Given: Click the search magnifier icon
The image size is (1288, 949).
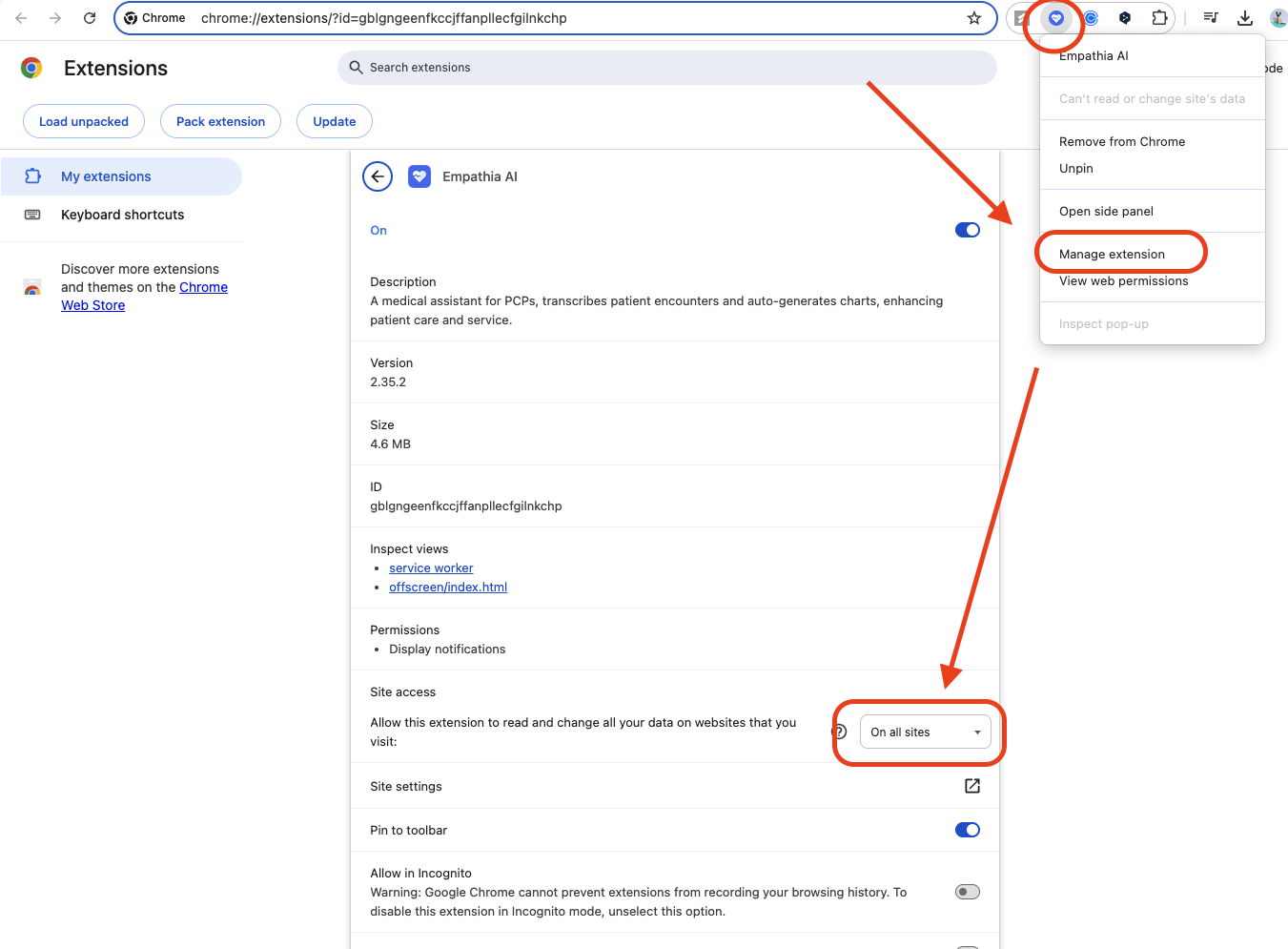Looking at the screenshot, I should 357,68.
